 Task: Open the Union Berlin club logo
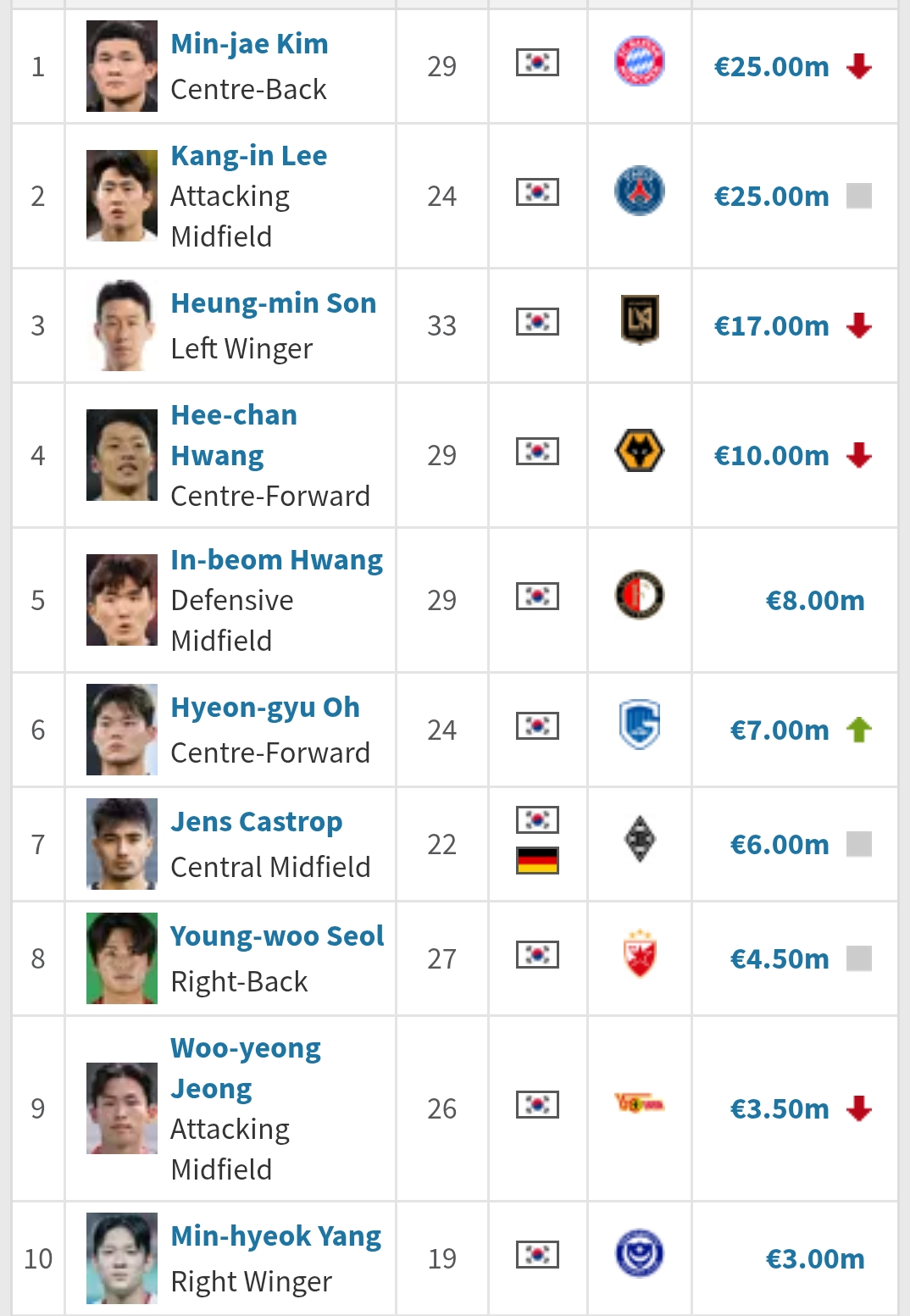(x=639, y=1103)
